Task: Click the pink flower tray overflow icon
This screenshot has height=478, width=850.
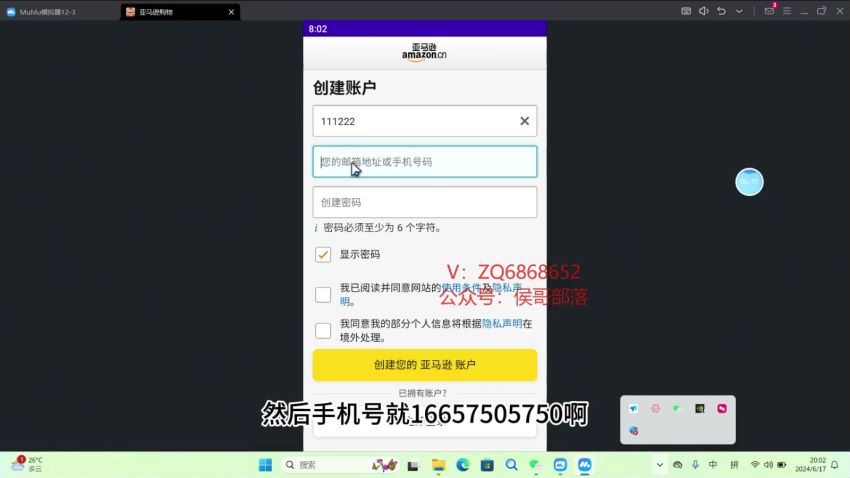Action: click(x=655, y=409)
